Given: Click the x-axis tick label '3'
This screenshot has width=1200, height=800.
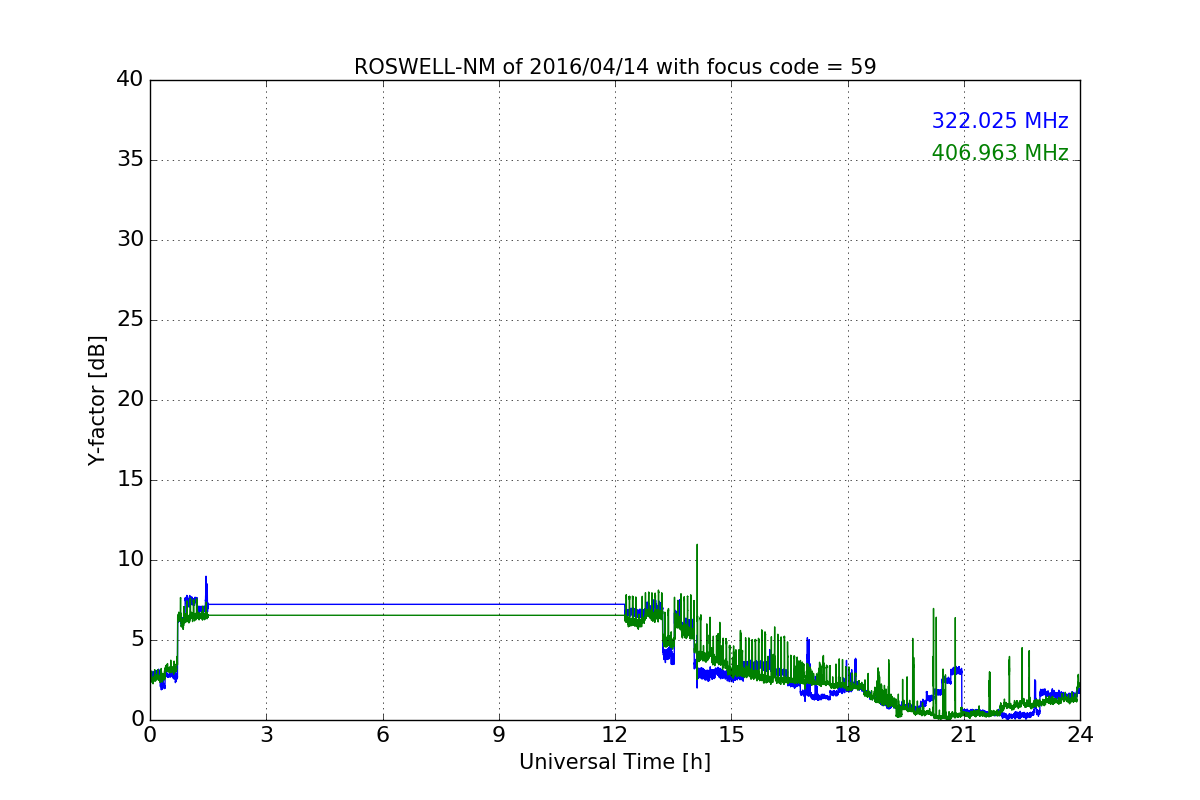Looking at the screenshot, I should (x=266, y=734).
